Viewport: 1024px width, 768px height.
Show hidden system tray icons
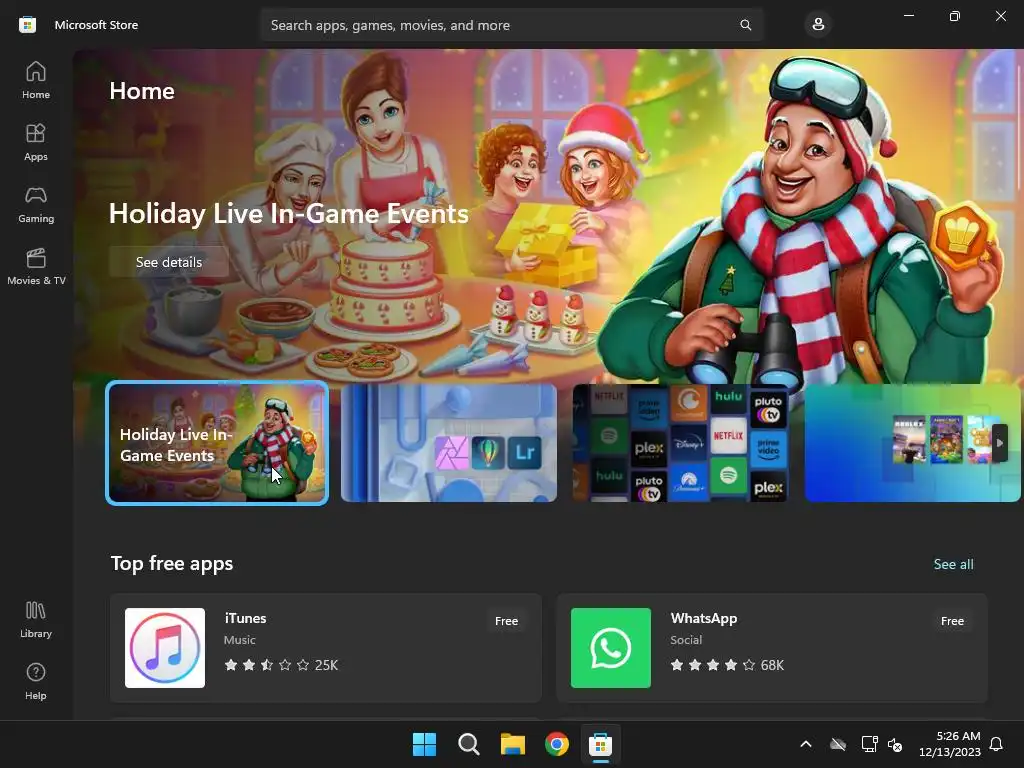point(806,744)
